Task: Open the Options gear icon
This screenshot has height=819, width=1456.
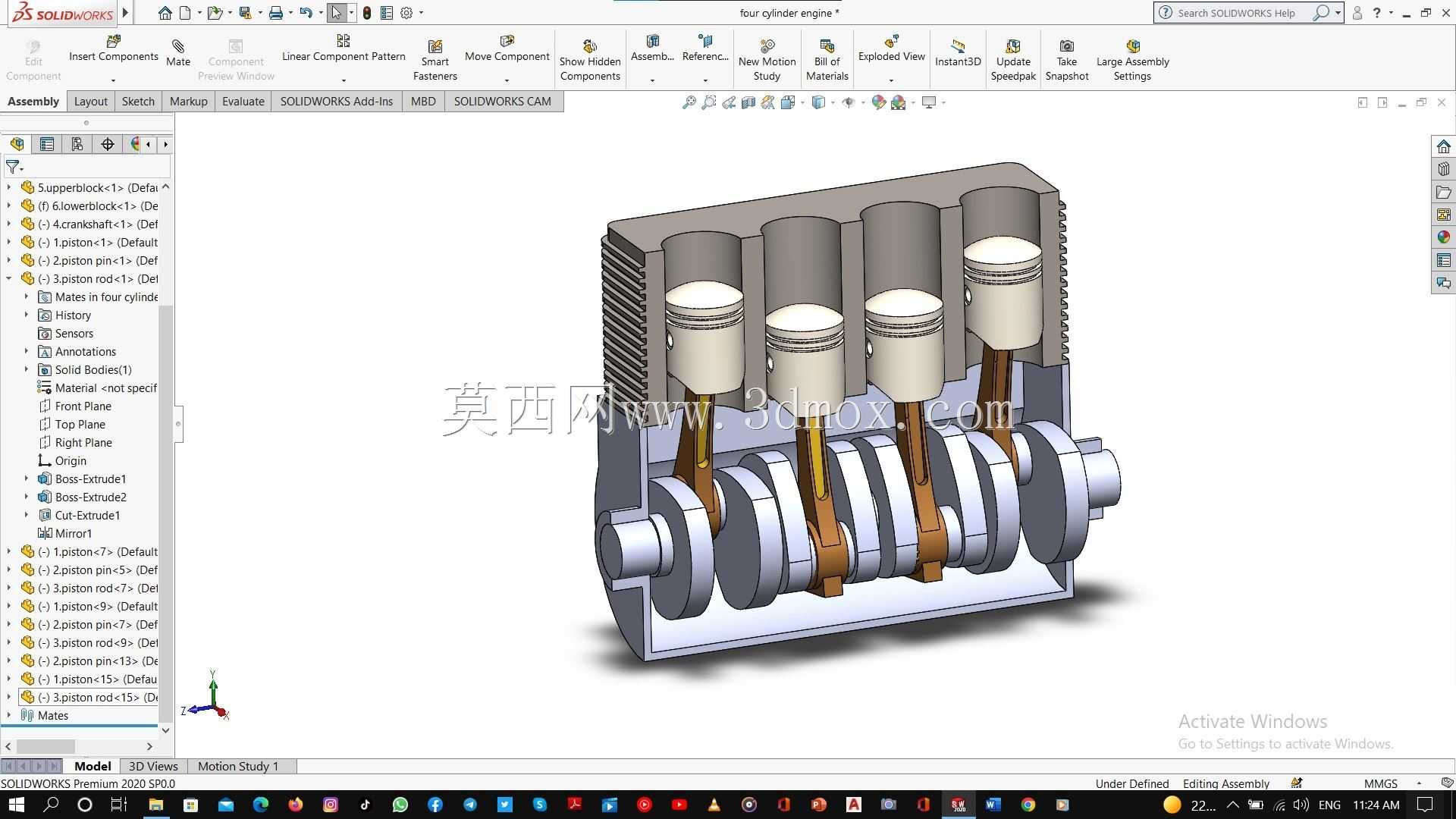Action: point(406,13)
